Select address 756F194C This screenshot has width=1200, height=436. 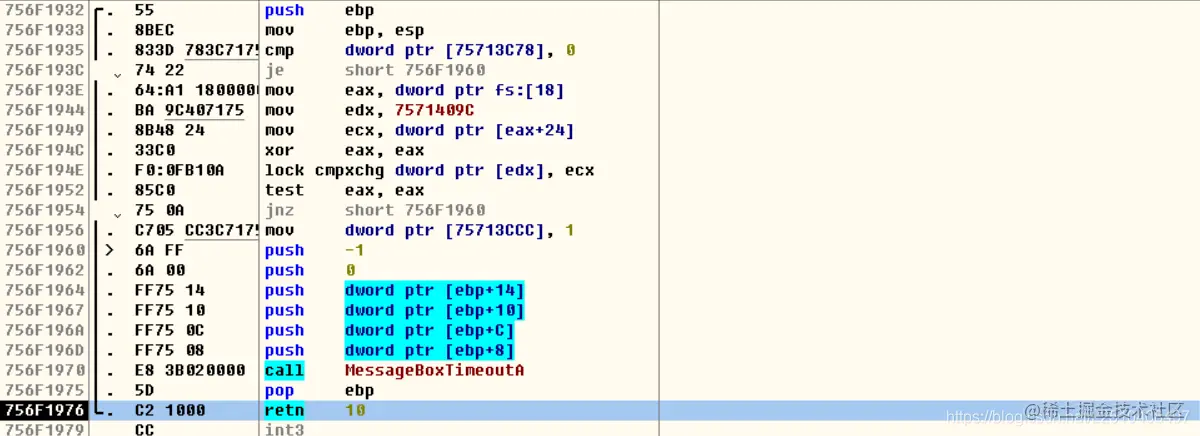pyautogui.click(x=44, y=150)
